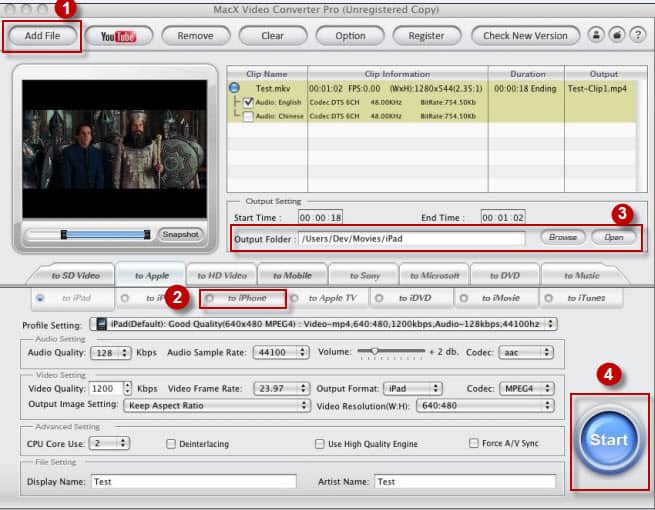The image size is (655, 510).
Task: Enable Deinterlacing
Action: (x=171, y=444)
